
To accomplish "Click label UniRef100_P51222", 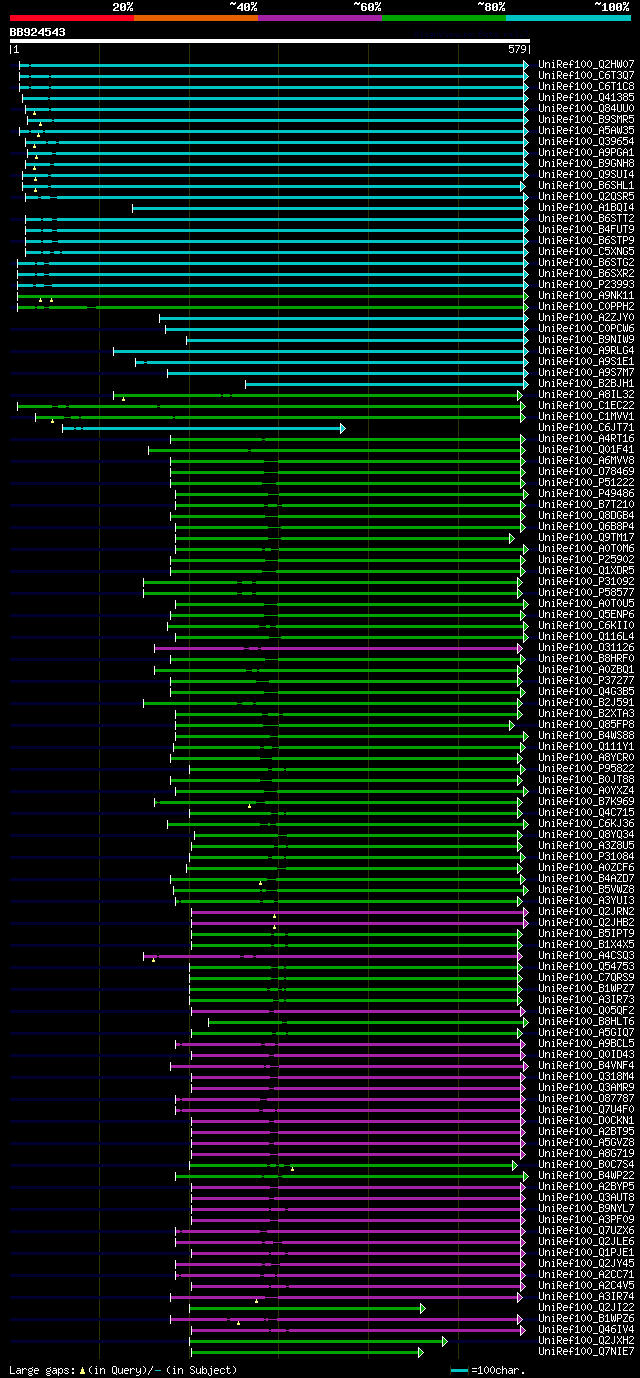I will coord(586,482).
